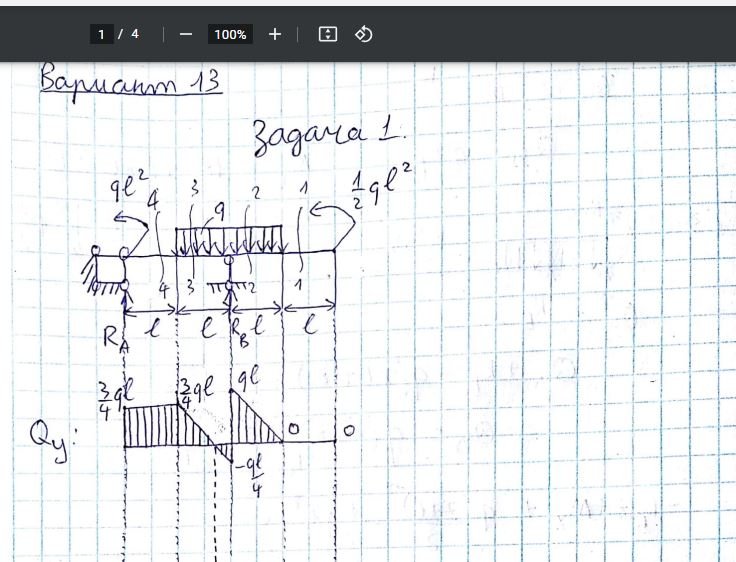Image resolution: width=736 pixels, height=562 pixels.
Task: Select the current page number field
Action: tap(101, 34)
